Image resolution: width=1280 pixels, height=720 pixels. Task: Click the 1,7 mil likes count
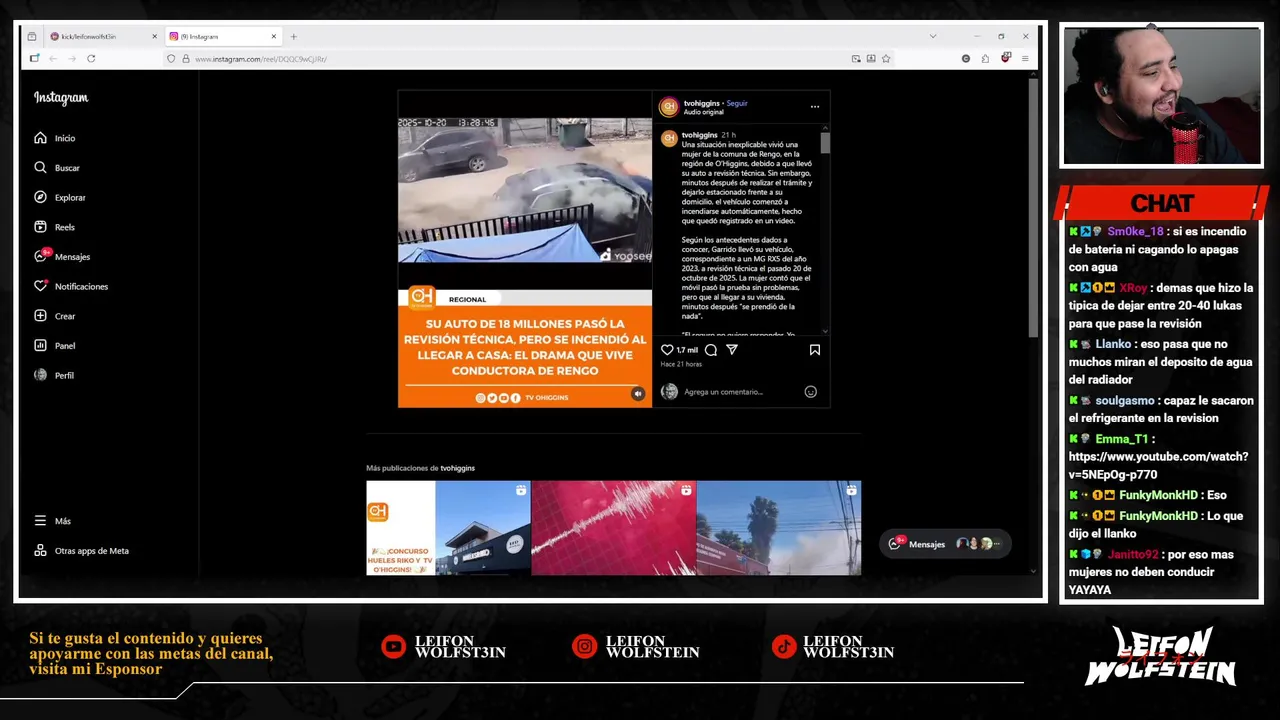coord(687,350)
